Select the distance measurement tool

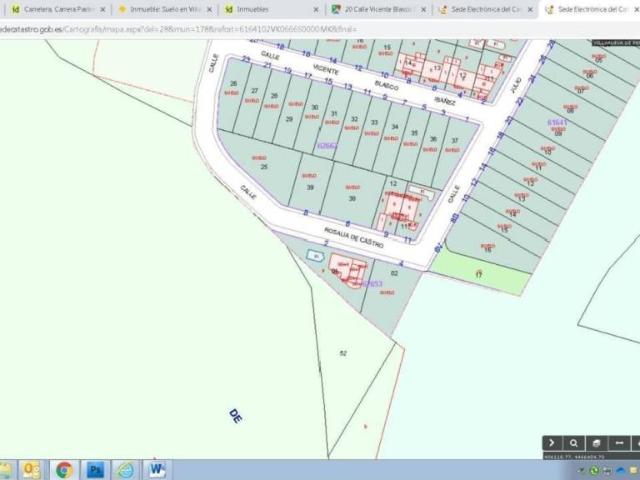618,442
